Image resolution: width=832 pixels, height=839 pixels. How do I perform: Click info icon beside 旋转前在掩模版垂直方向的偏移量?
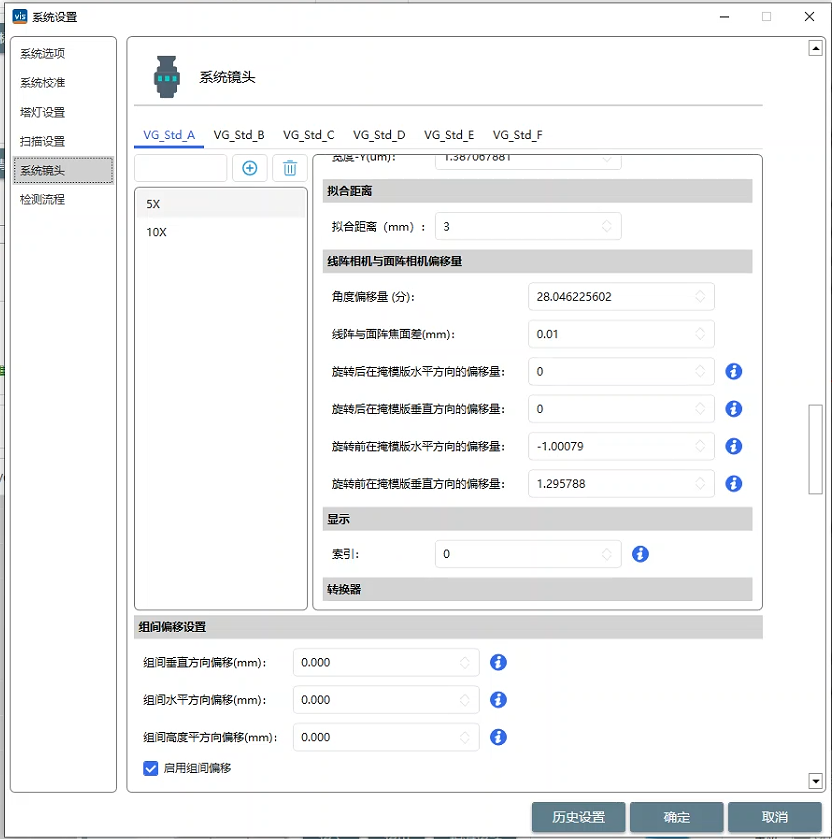[x=733, y=484]
